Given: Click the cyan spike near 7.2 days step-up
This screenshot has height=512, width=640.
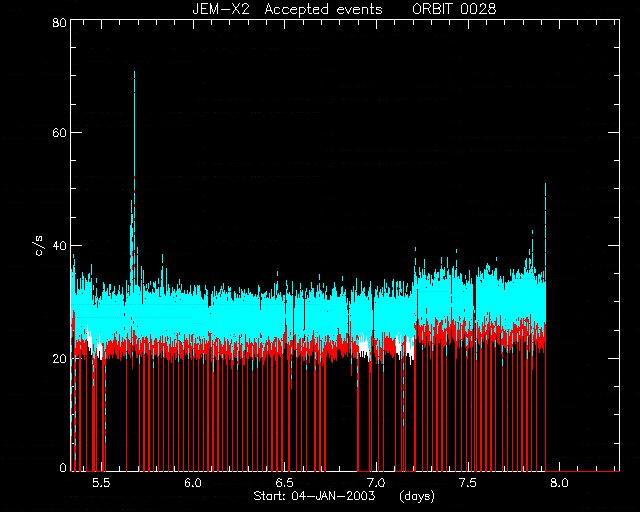Looking at the screenshot, I should (x=416, y=261).
